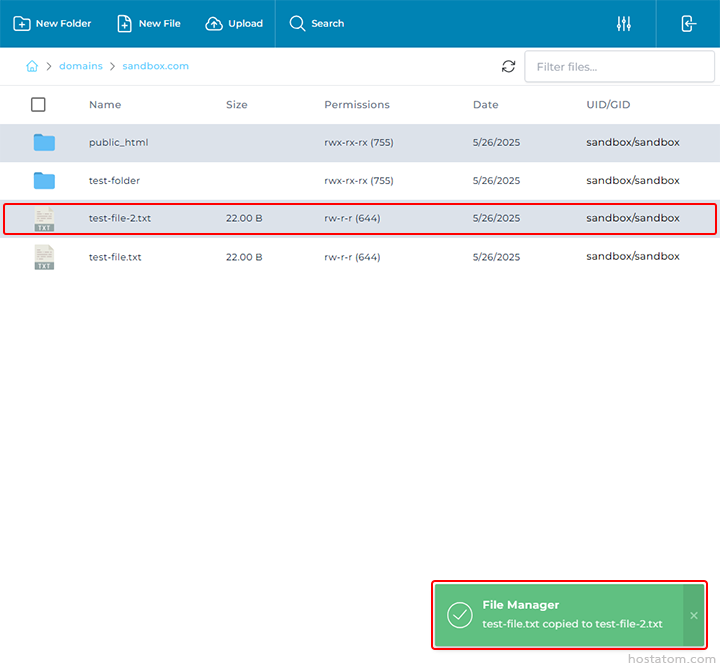This screenshot has width=720, height=667.
Task: Open the Upload option
Action: click(234, 24)
